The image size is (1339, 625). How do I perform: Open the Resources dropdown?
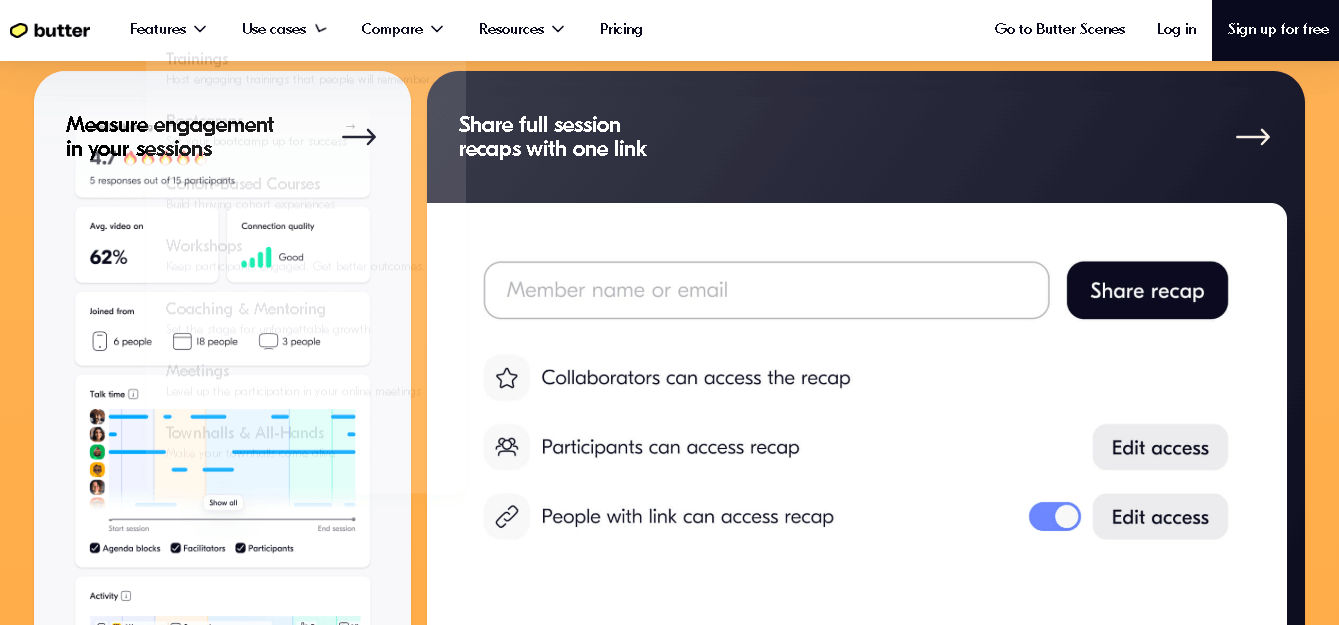point(521,29)
